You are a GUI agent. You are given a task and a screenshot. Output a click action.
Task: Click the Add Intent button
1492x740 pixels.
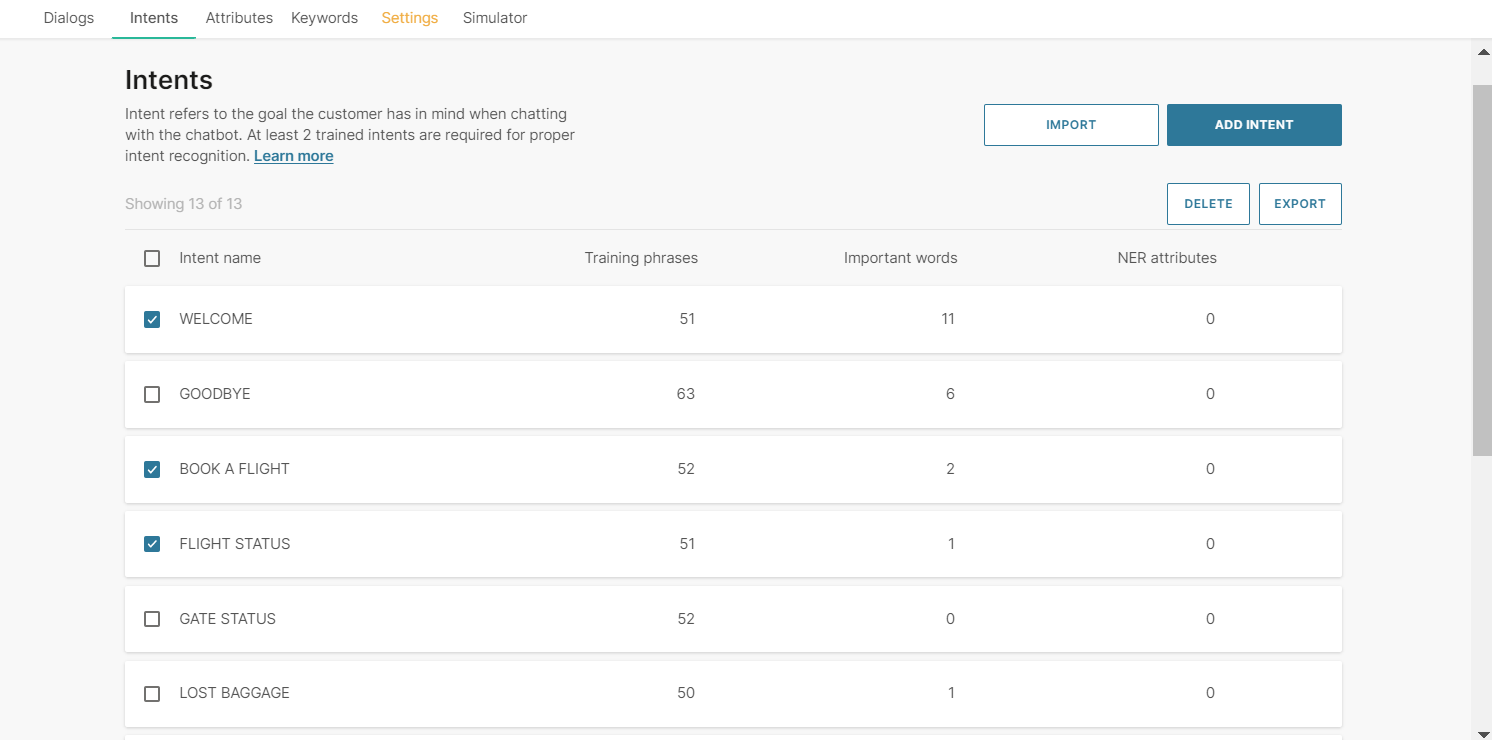(1253, 125)
